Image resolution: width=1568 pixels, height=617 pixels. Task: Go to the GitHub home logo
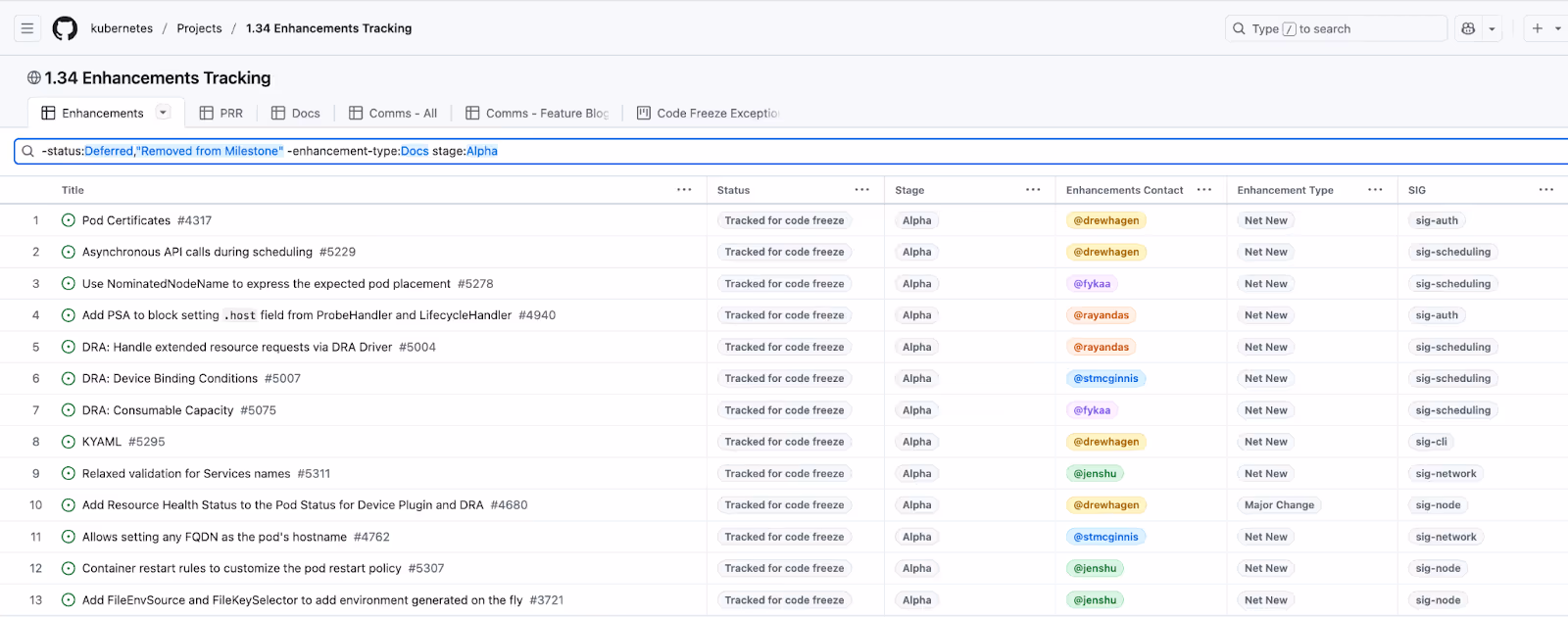pyautogui.click(x=65, y=28)
